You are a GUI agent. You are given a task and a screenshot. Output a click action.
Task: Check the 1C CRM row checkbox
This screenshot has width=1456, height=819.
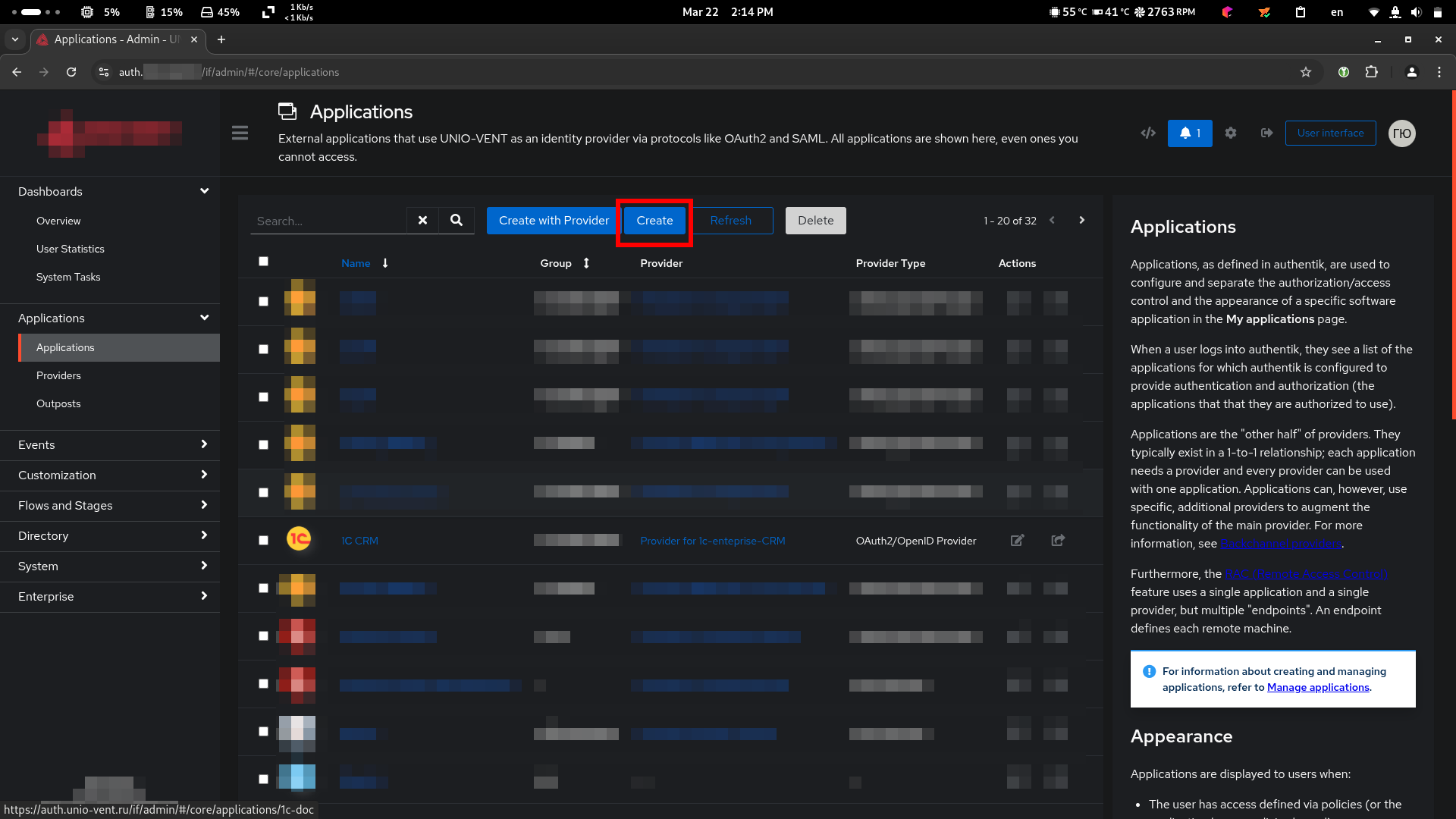(263, 541)
